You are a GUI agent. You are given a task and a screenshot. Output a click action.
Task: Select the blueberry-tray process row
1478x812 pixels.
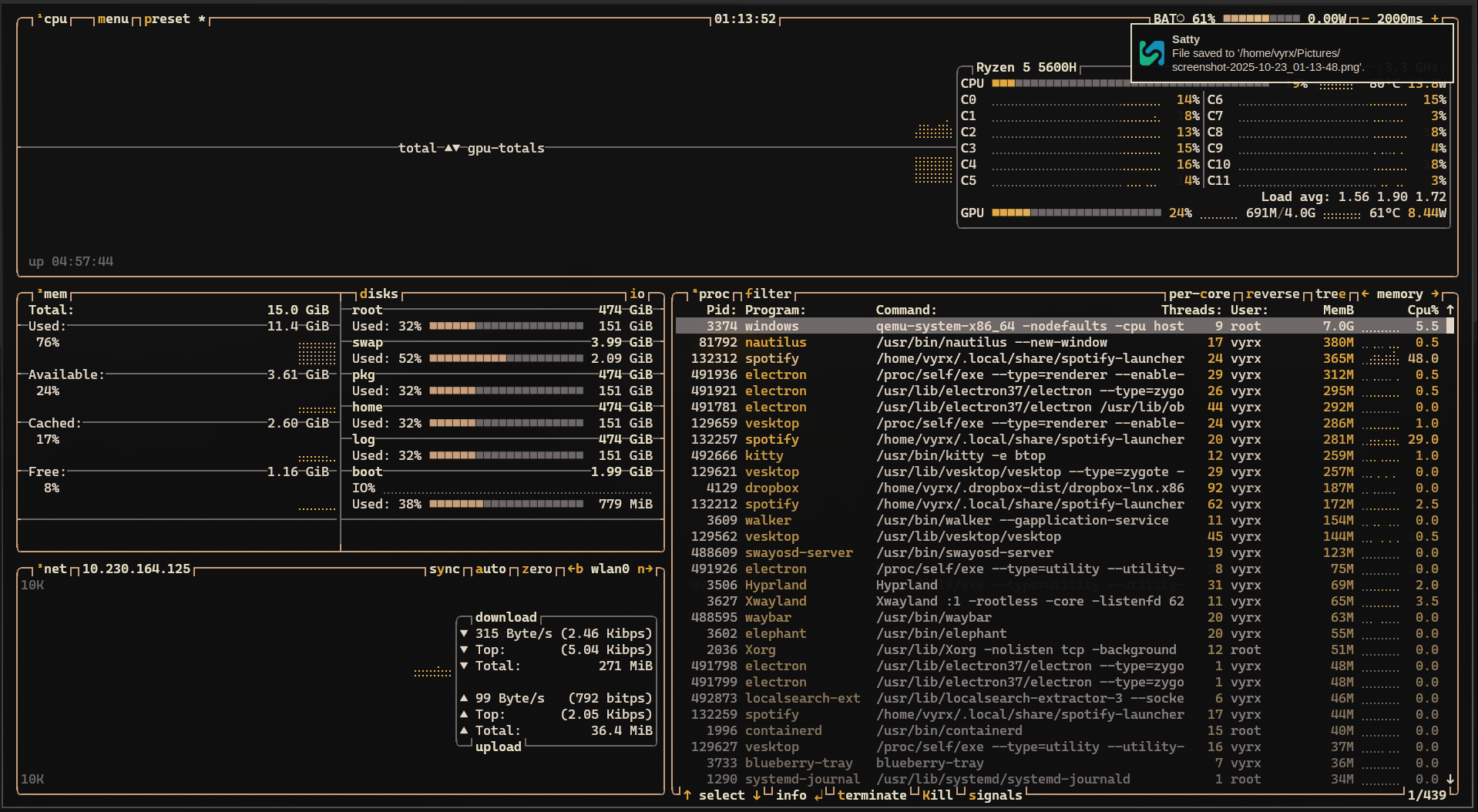[1060, 763]
